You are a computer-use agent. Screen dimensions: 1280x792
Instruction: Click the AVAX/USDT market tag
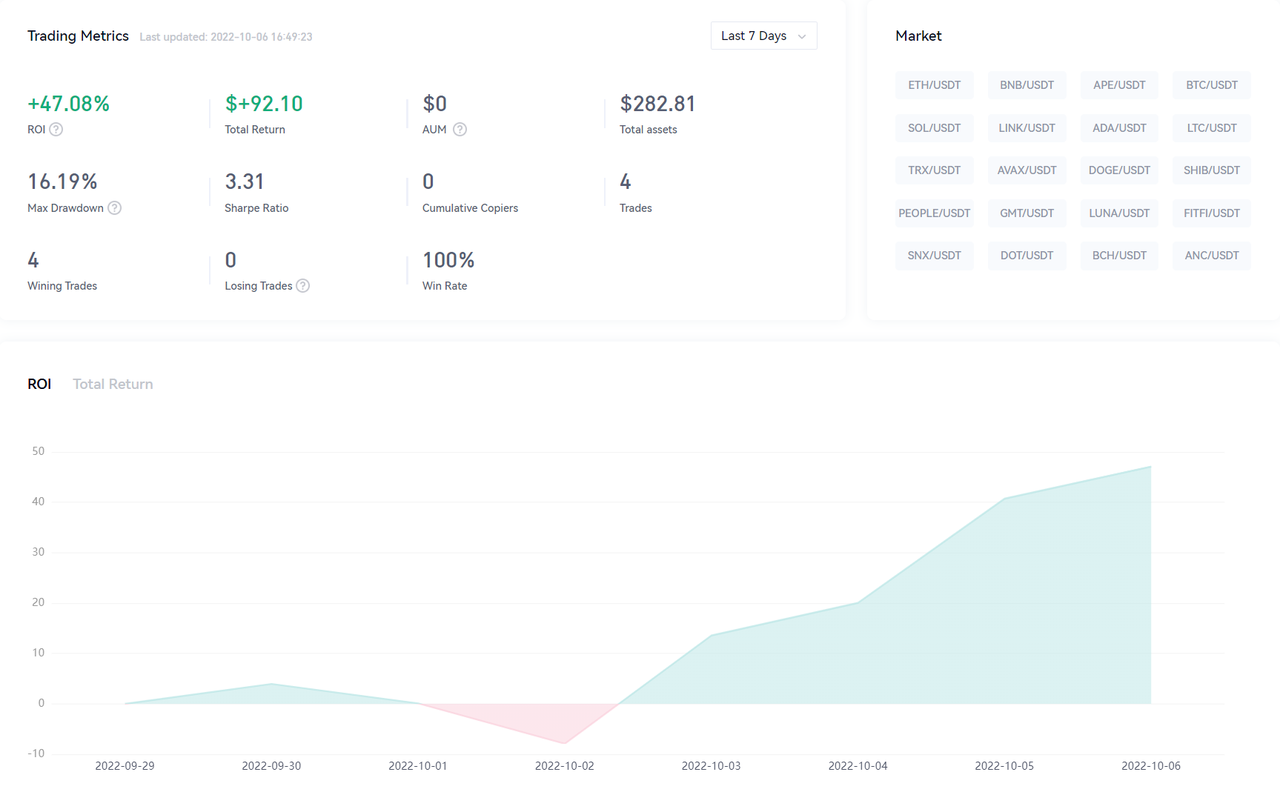pos(1026,170)
